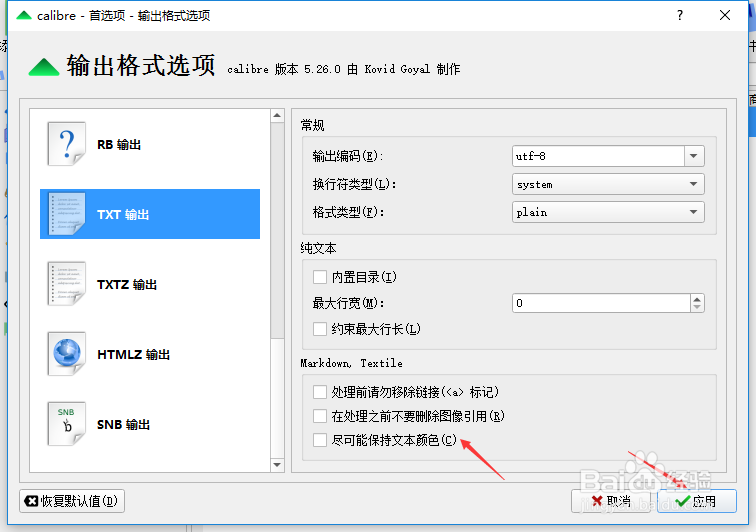Screen dimensions: 756x532
Task: Increase 最大行宽 with up arrow
Action: pos(697,299)
